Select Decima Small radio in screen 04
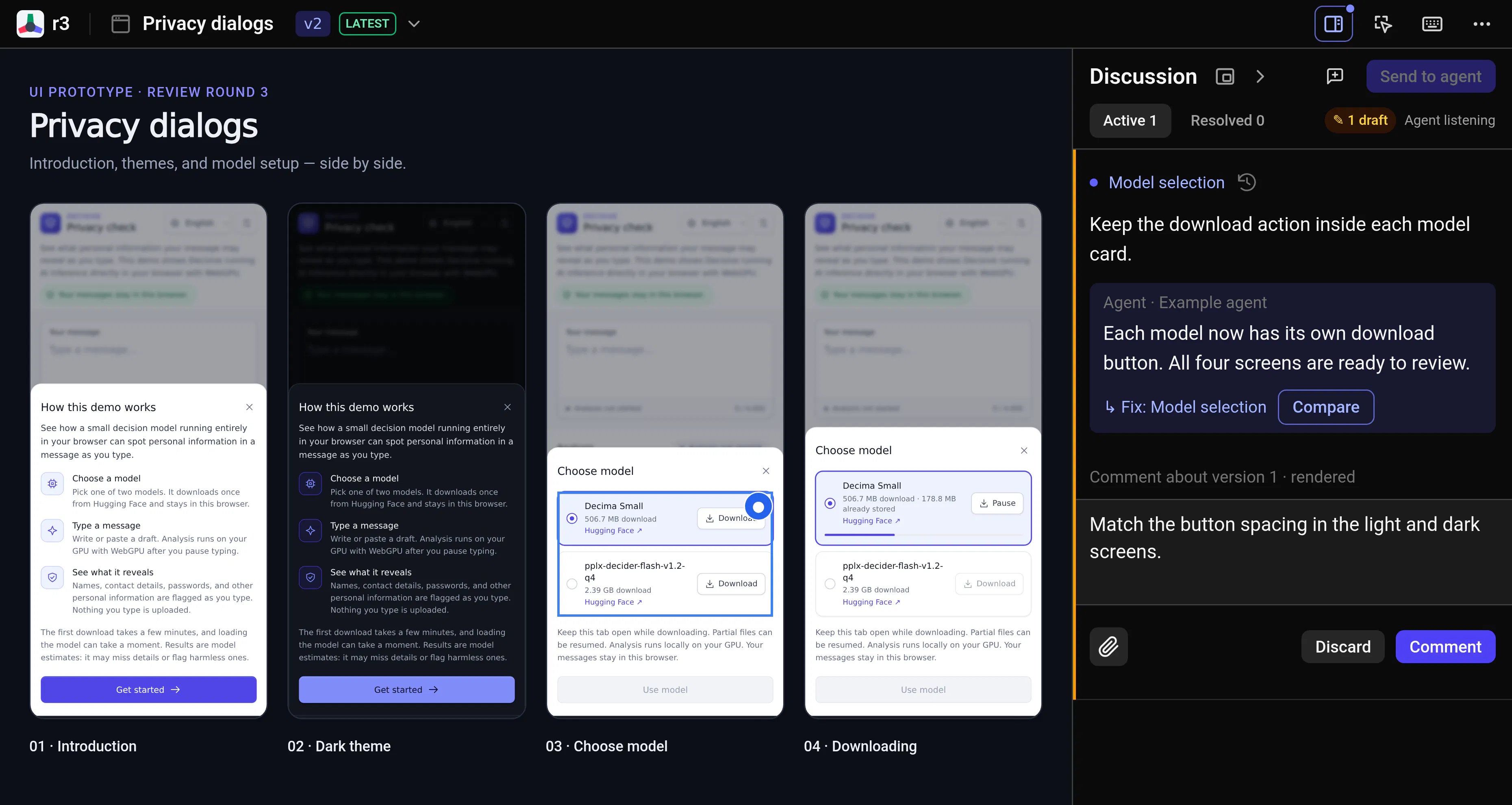The height and width of the screenshot is (805, 1512). 830,503
